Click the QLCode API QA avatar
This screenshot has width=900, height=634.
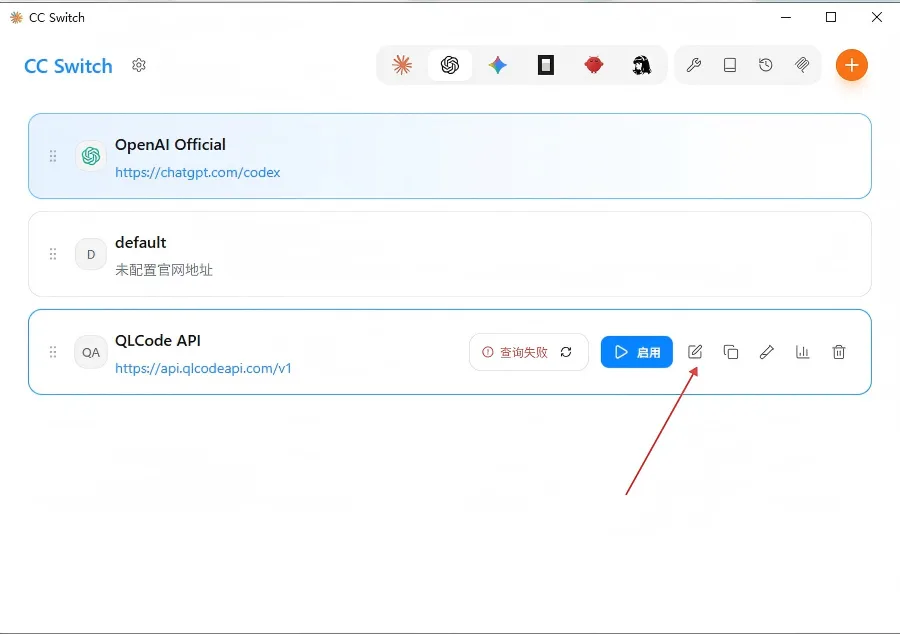91,352
